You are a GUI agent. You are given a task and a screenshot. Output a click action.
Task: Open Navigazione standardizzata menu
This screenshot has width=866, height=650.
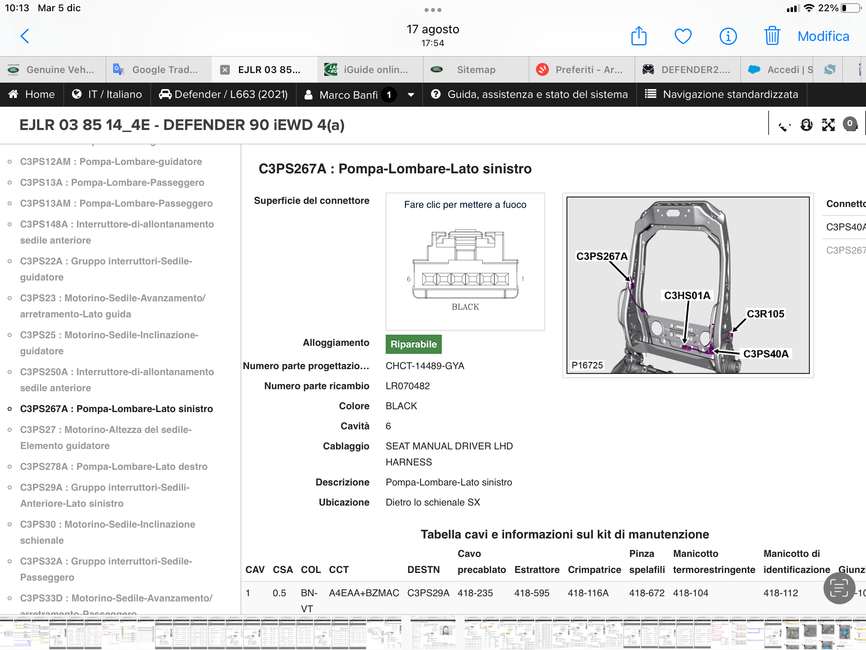tap(722, 94)
